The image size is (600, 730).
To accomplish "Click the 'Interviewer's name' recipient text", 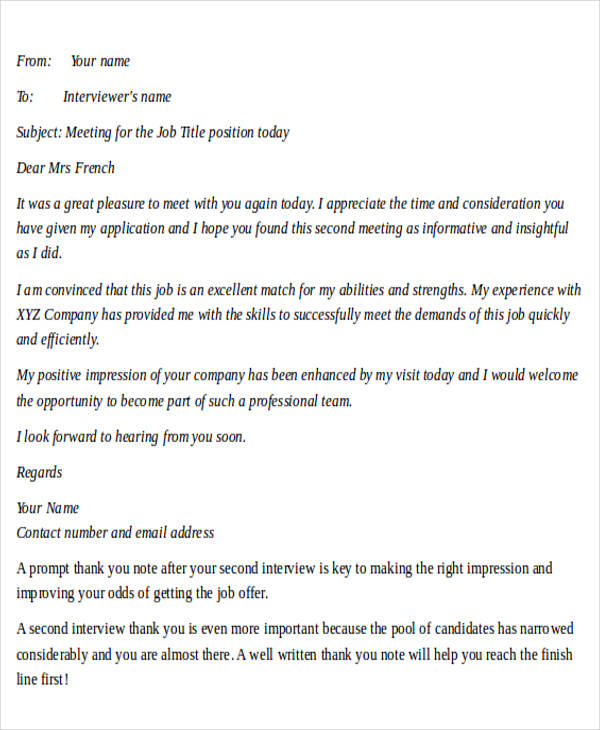I will [117, 97].
